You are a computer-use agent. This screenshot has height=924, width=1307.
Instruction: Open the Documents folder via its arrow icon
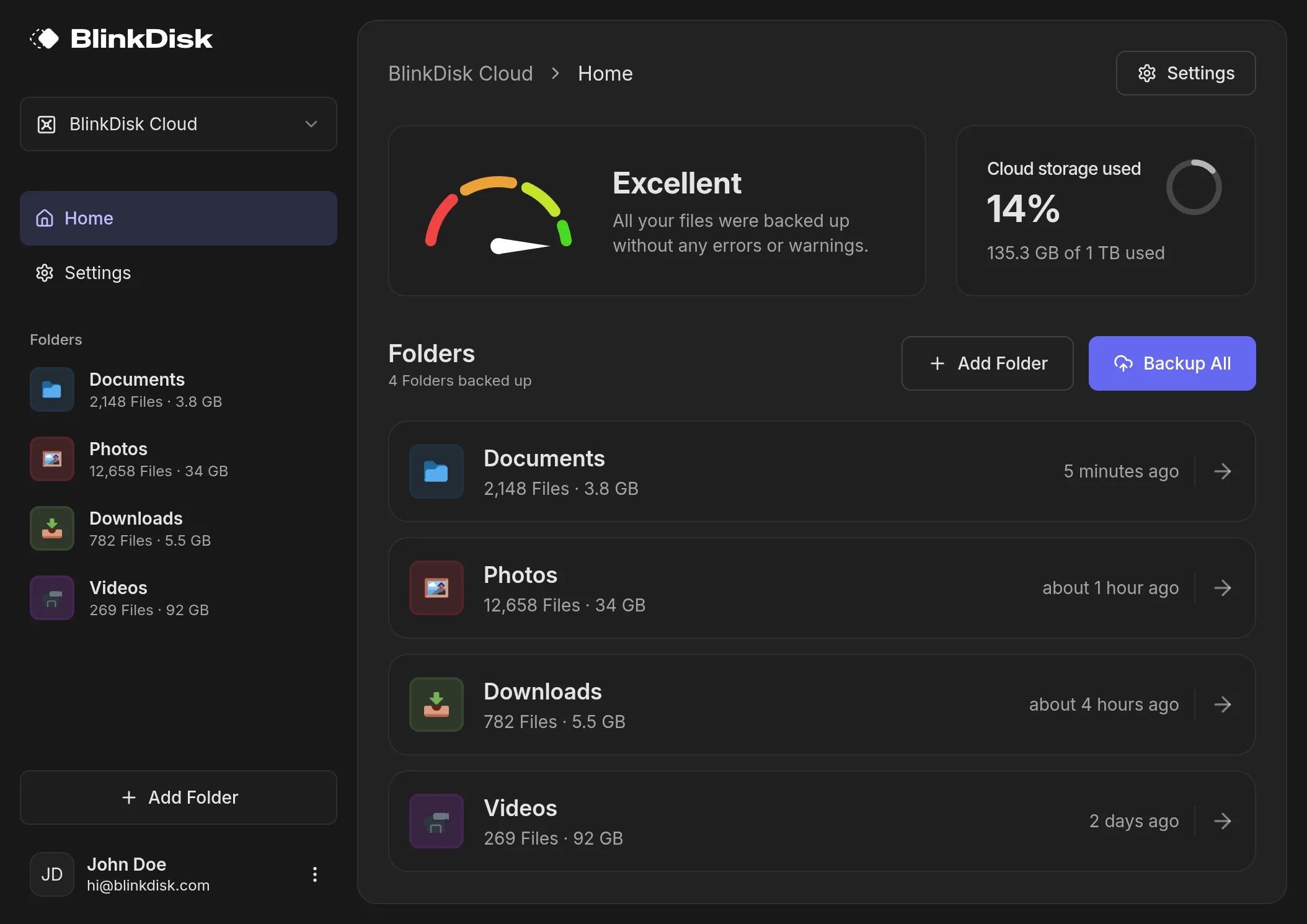click(x=1223, y=471)
